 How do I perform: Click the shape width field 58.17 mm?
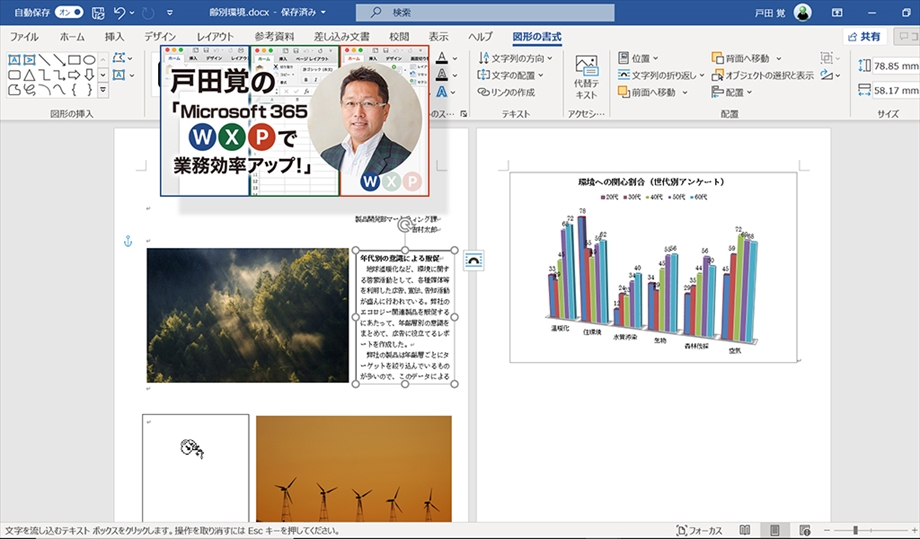[896, 90]
